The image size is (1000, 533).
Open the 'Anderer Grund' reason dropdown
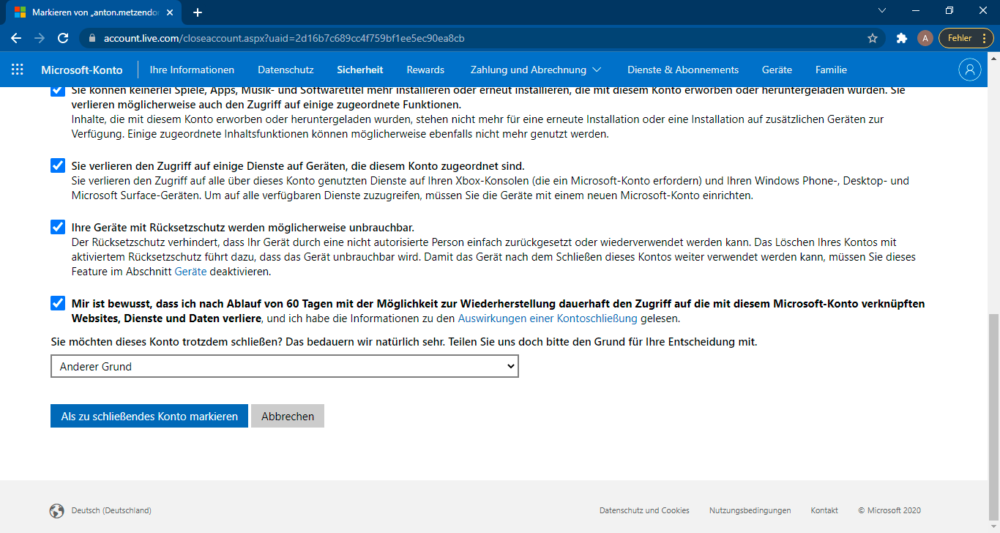284,367
